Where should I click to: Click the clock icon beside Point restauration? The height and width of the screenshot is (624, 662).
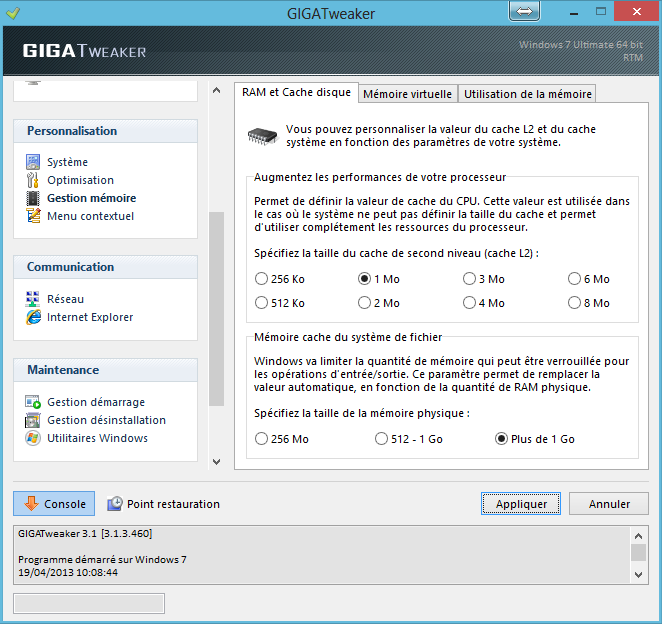pyautogui.click(x=115, y=504)
